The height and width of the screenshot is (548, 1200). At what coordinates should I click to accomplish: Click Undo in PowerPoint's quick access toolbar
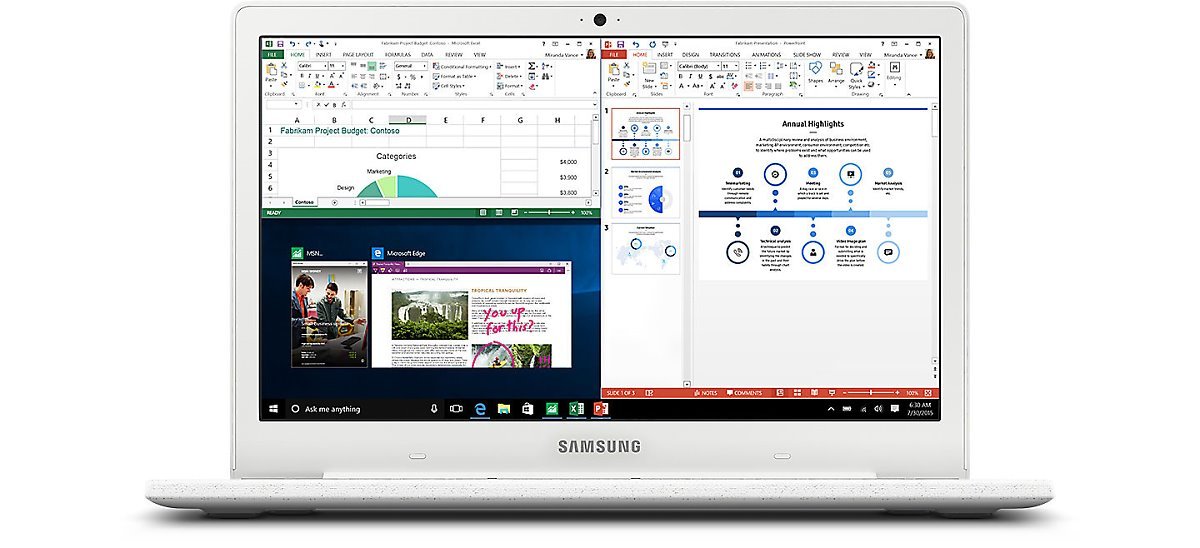tap(635, 44)
